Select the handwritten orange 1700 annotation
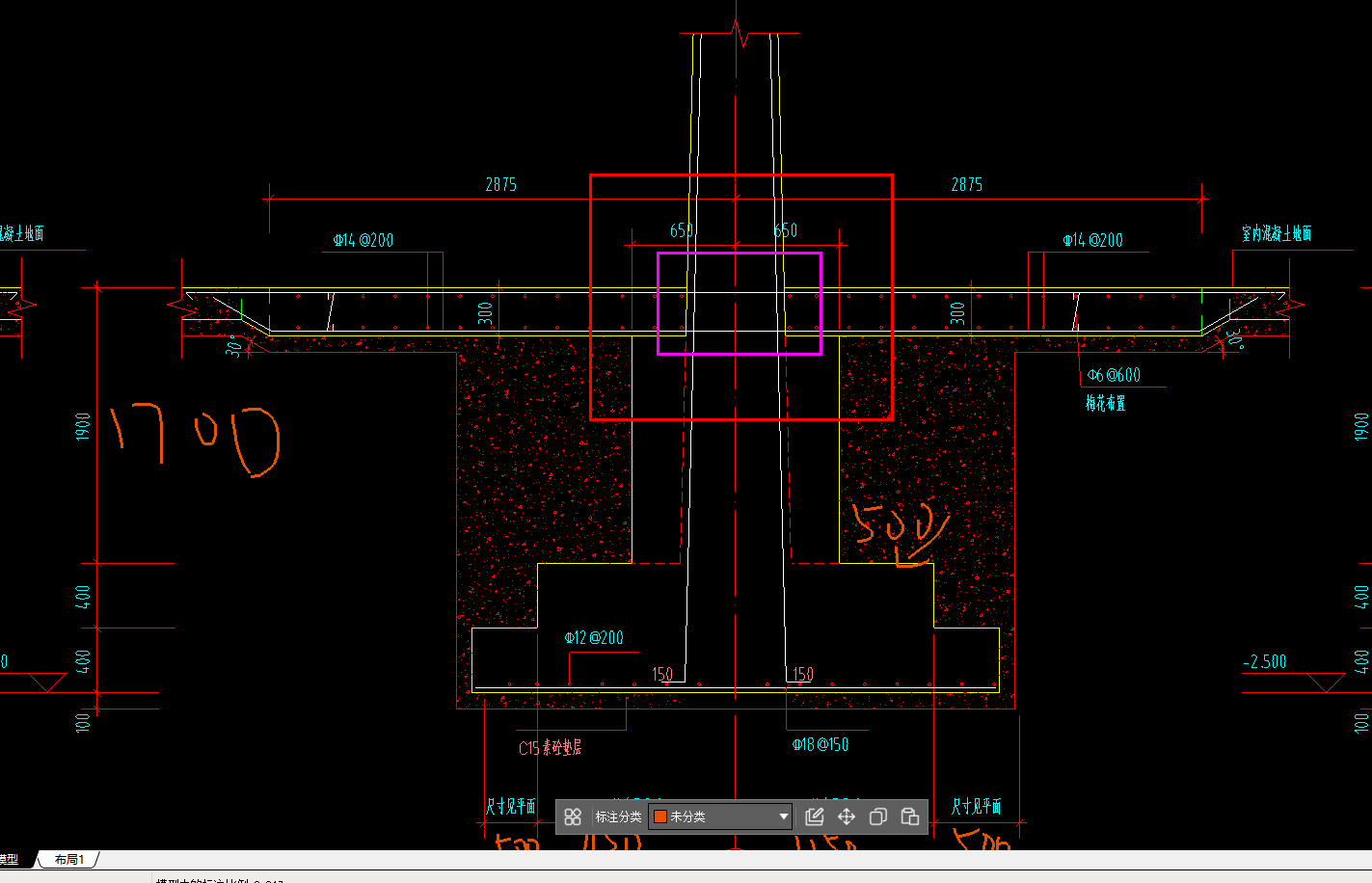1372x883 pixels. [x=195, y=441]
